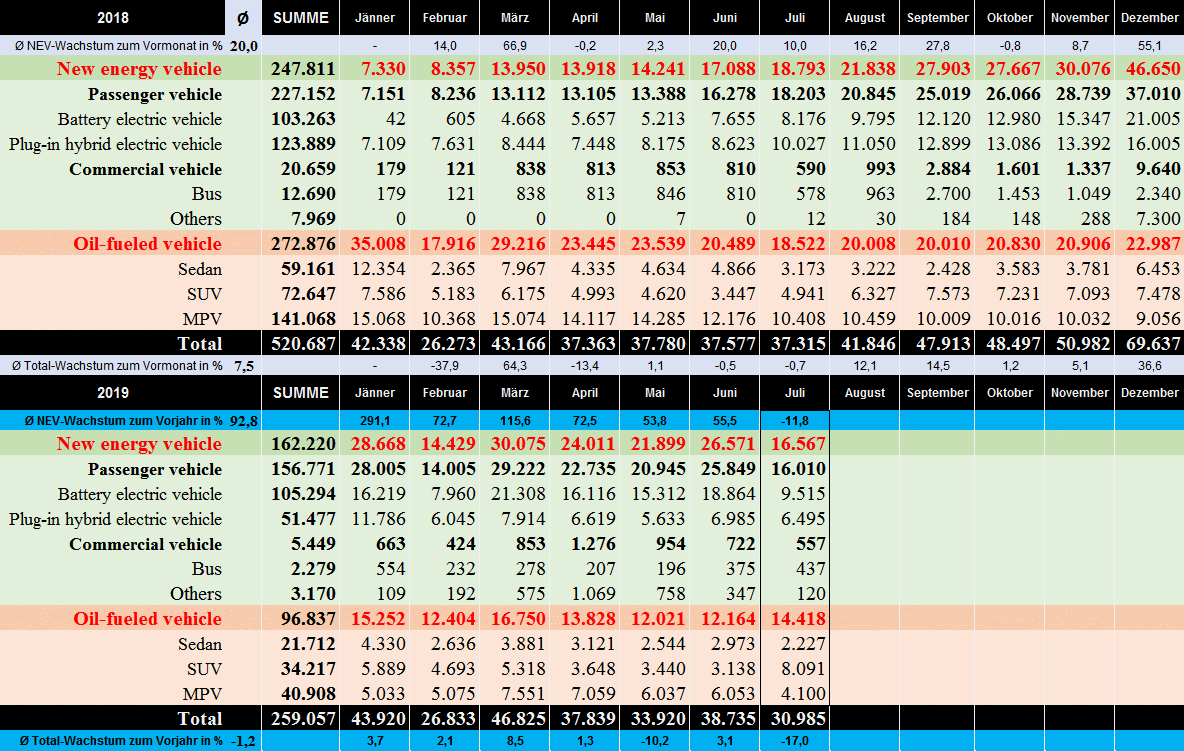Select 2018 New energy vehicle total 247.811
1184x751 pixels.
point(303,69)
